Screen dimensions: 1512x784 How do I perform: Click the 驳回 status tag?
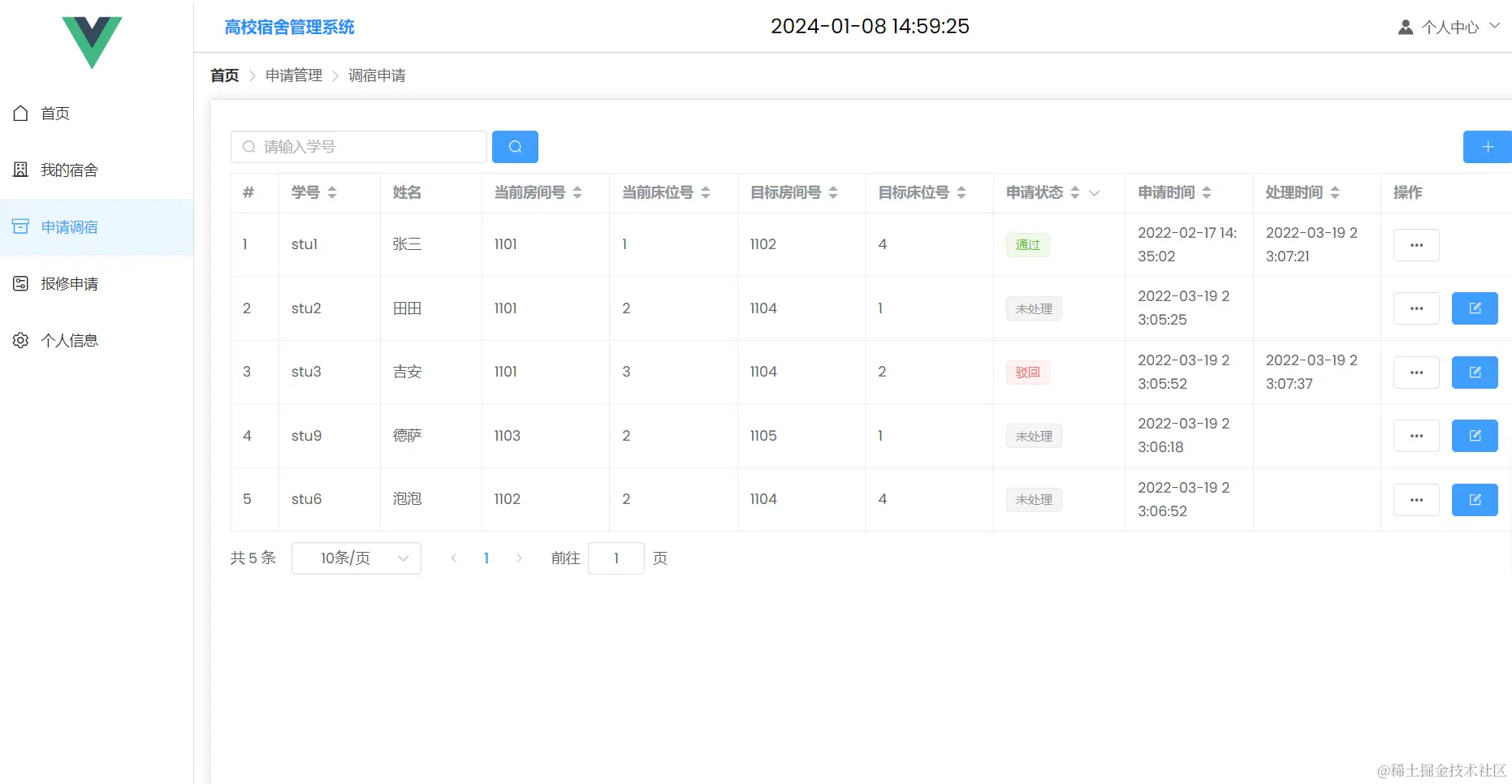pyautogui.click(x=1028, y=373)
